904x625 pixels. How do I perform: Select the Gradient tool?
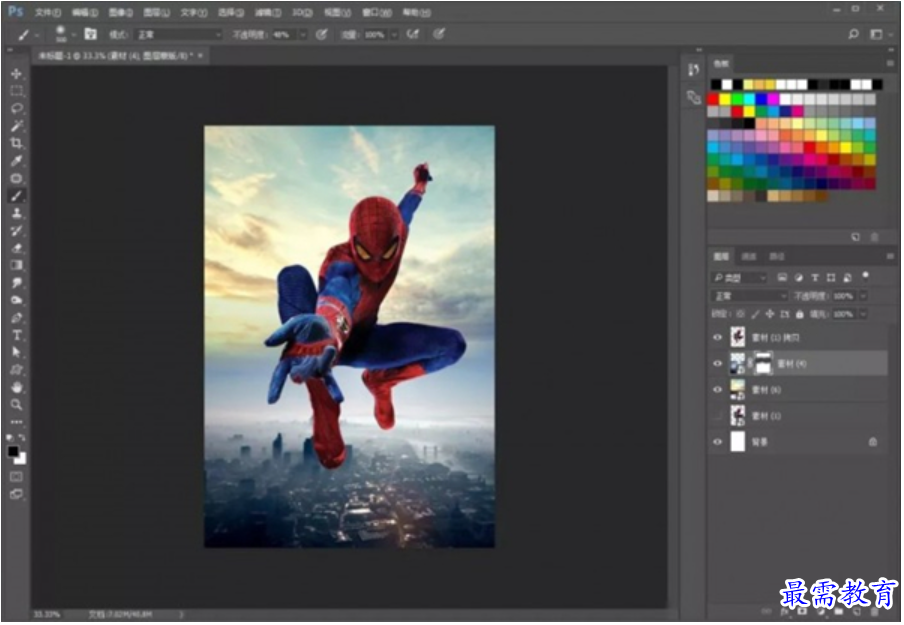[17, 265]
